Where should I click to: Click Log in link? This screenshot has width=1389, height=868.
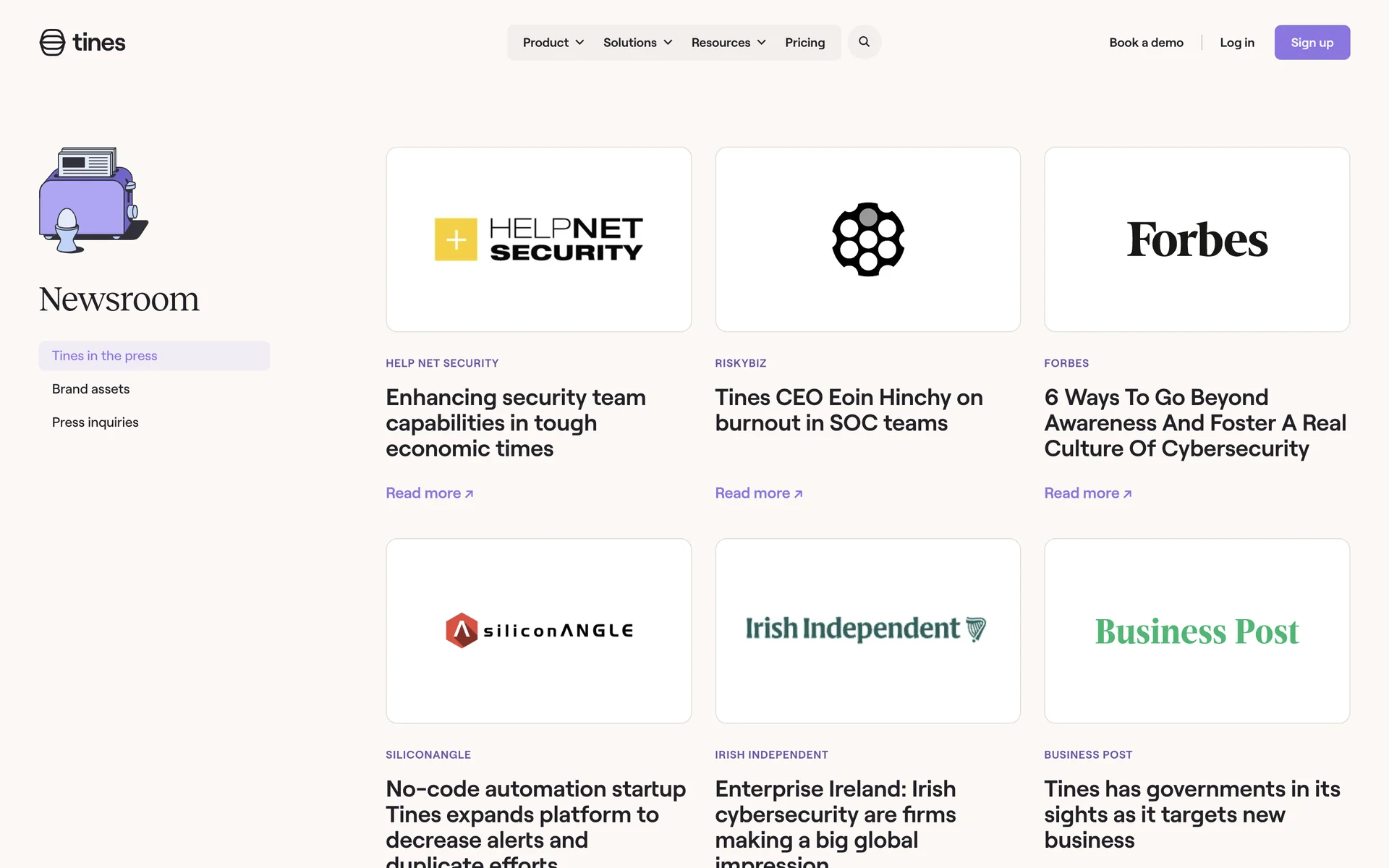(x=1236, y=43)
